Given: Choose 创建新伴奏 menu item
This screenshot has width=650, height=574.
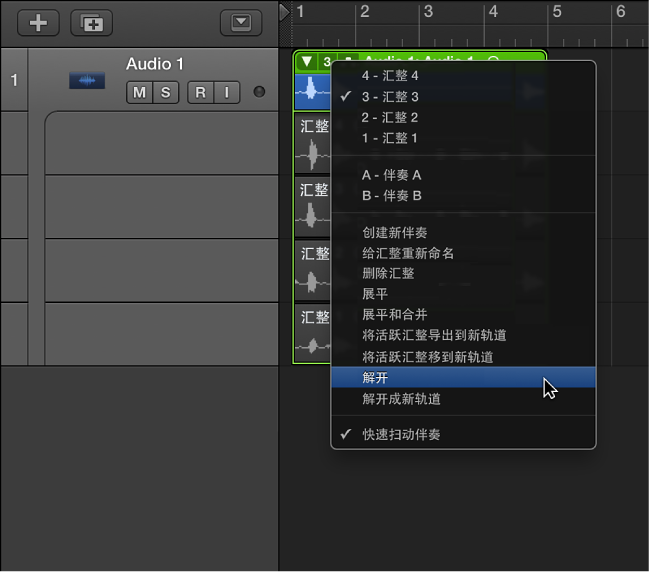Looking at the screenshot, I should tap(463, 233).
